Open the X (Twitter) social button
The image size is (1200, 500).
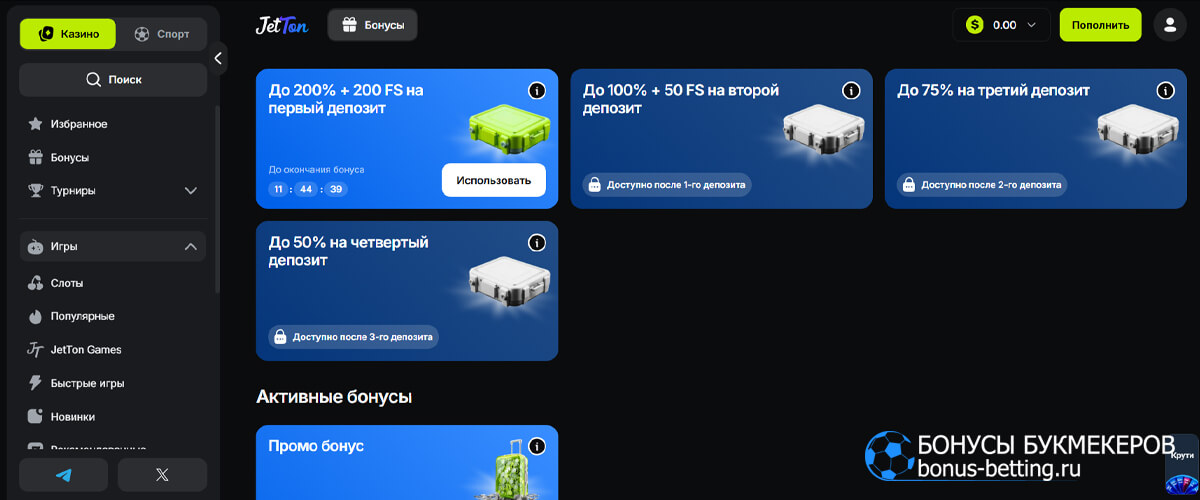[162, 475]
